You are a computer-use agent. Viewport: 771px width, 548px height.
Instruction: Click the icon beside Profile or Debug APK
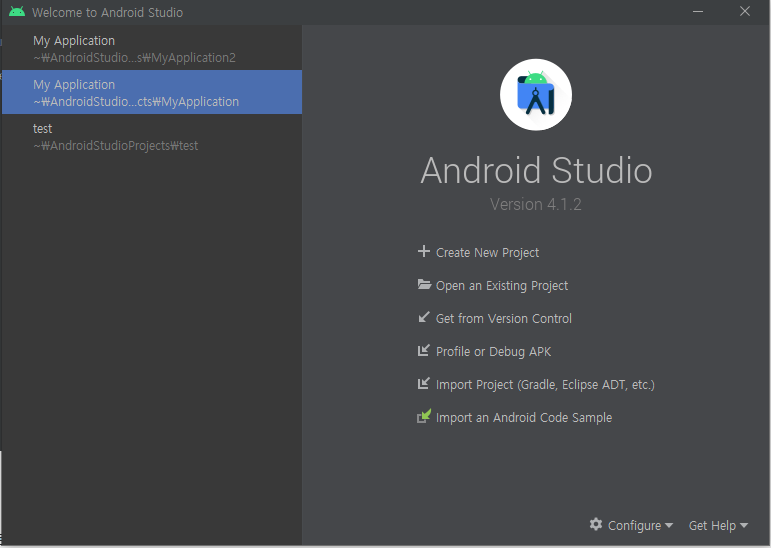[423, 350]
